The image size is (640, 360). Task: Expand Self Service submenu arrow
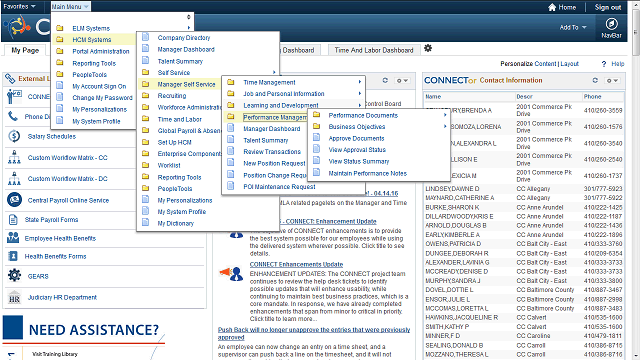point(274,72)
